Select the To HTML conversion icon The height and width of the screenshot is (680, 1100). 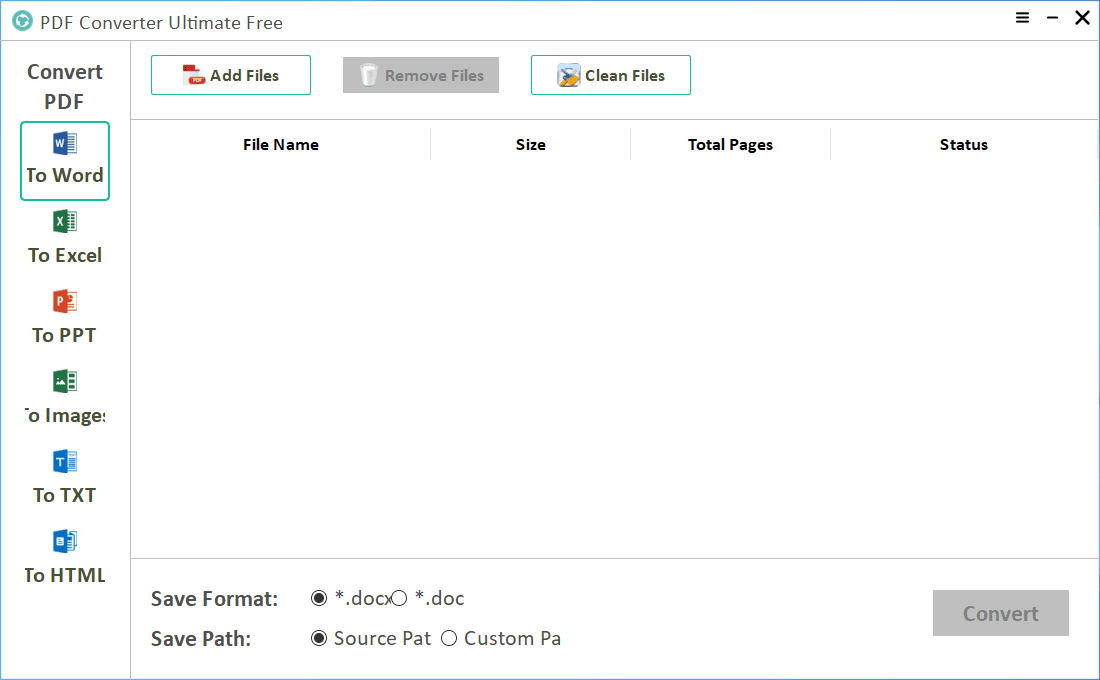(x=65, y=542)
